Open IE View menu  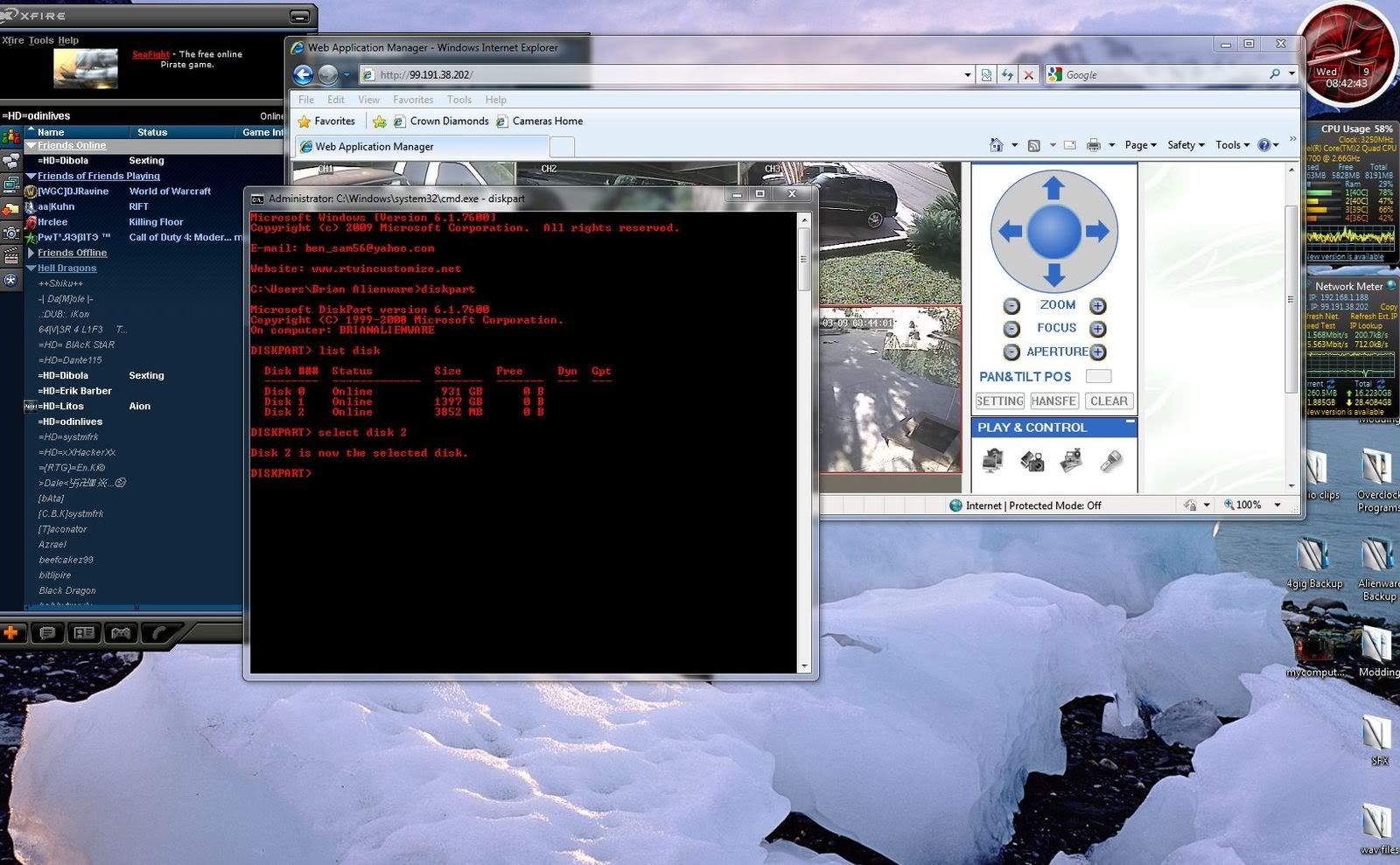pos(368,100)
